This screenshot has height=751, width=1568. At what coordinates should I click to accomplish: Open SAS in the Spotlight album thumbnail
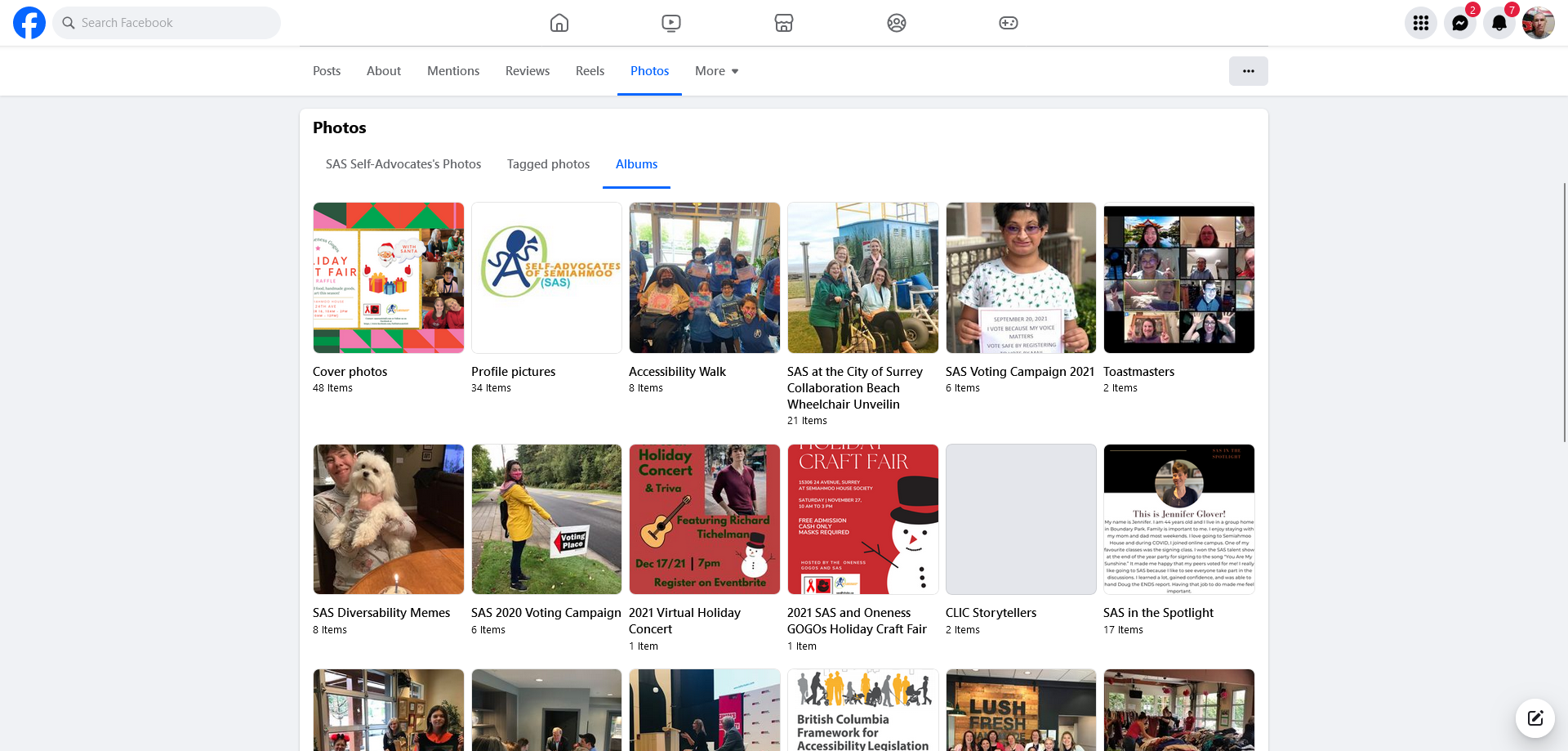pos(1179,519)
